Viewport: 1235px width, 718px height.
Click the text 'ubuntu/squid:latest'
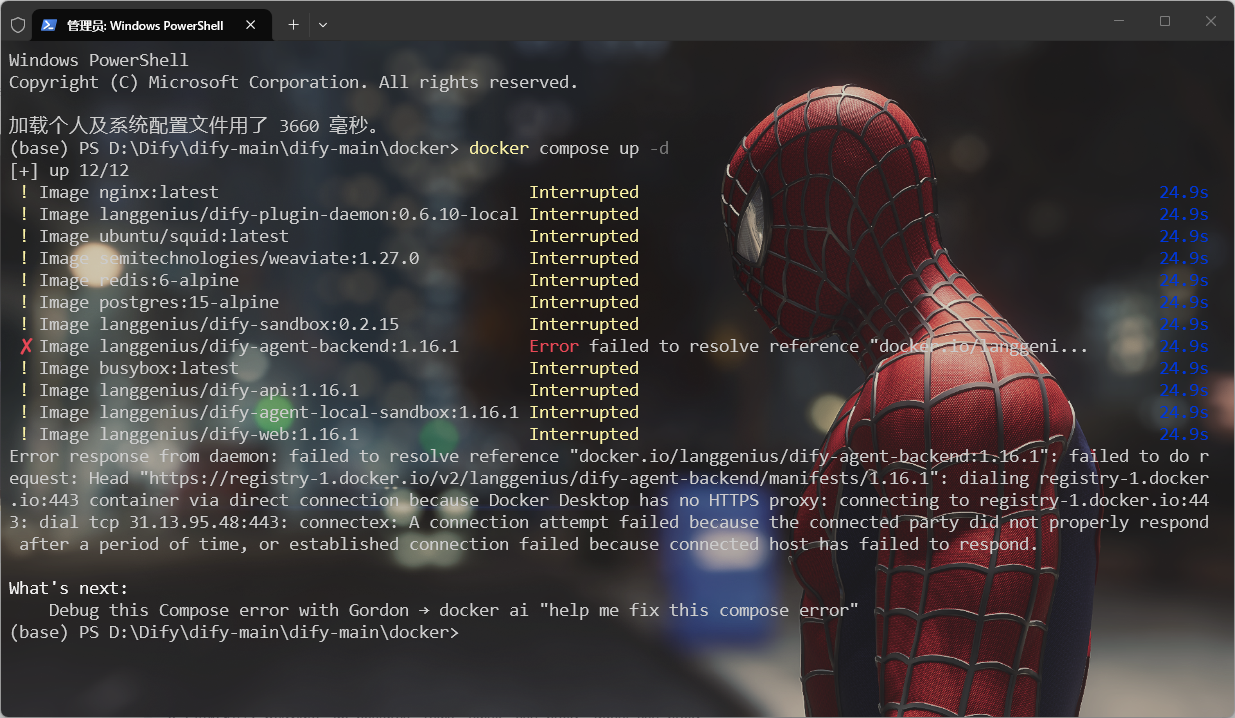click(x=194, y=236)
